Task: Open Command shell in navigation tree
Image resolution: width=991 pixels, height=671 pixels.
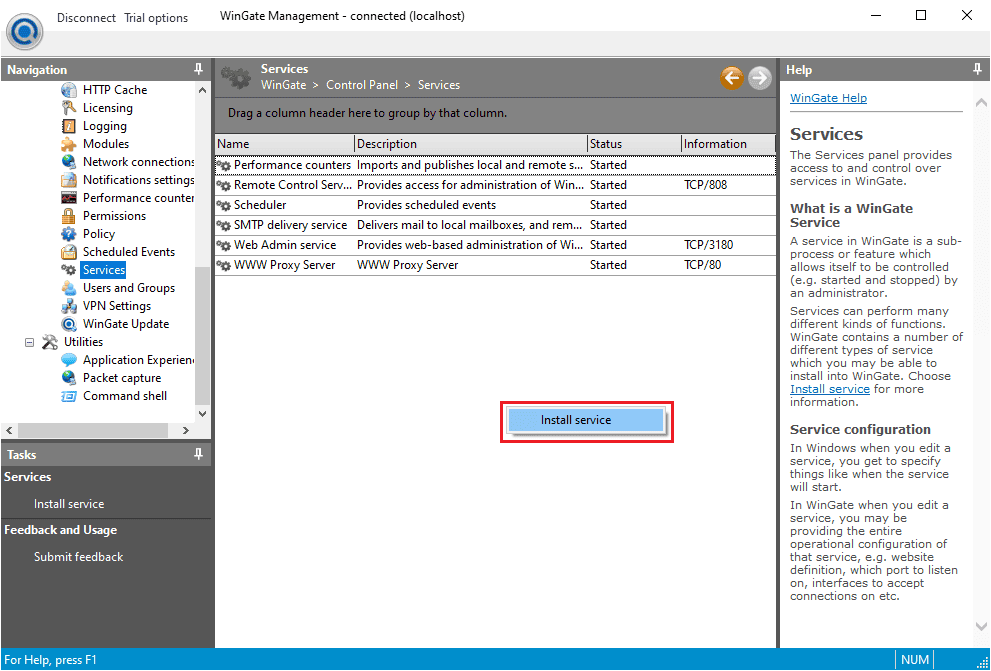Action: click(x=125, y=396)
